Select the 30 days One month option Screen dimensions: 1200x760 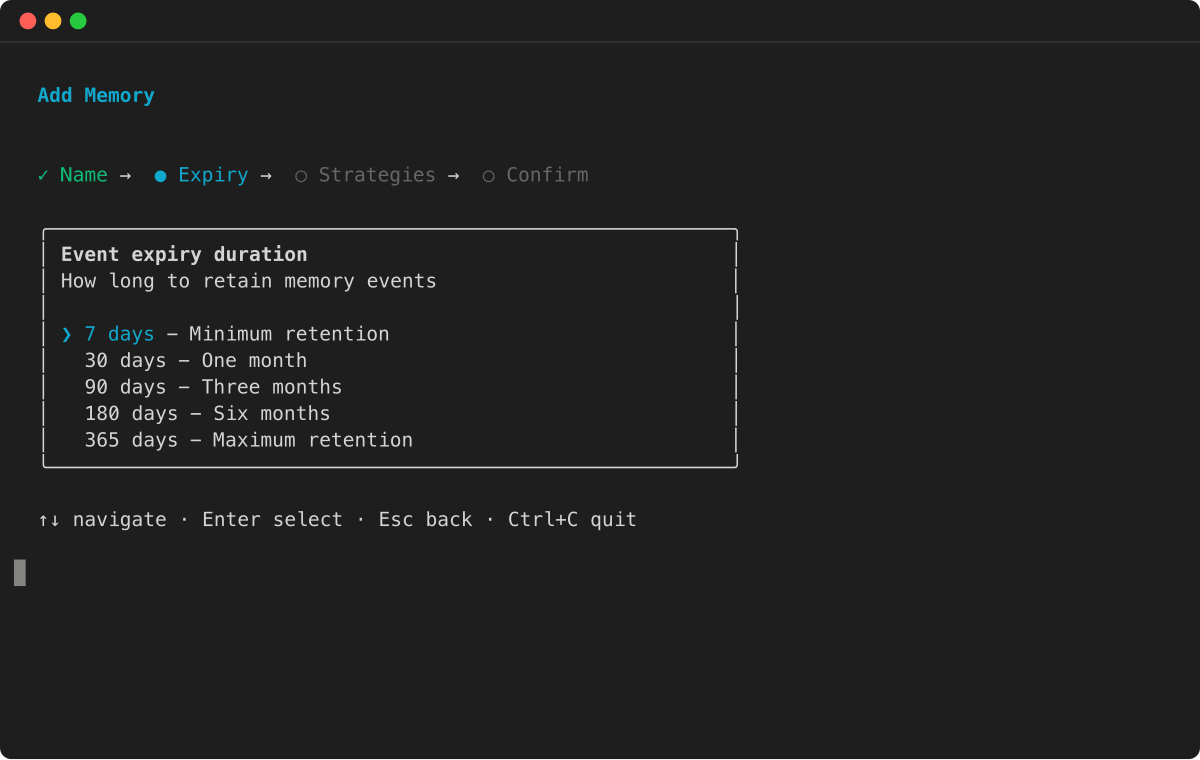(x=195, y=360)
